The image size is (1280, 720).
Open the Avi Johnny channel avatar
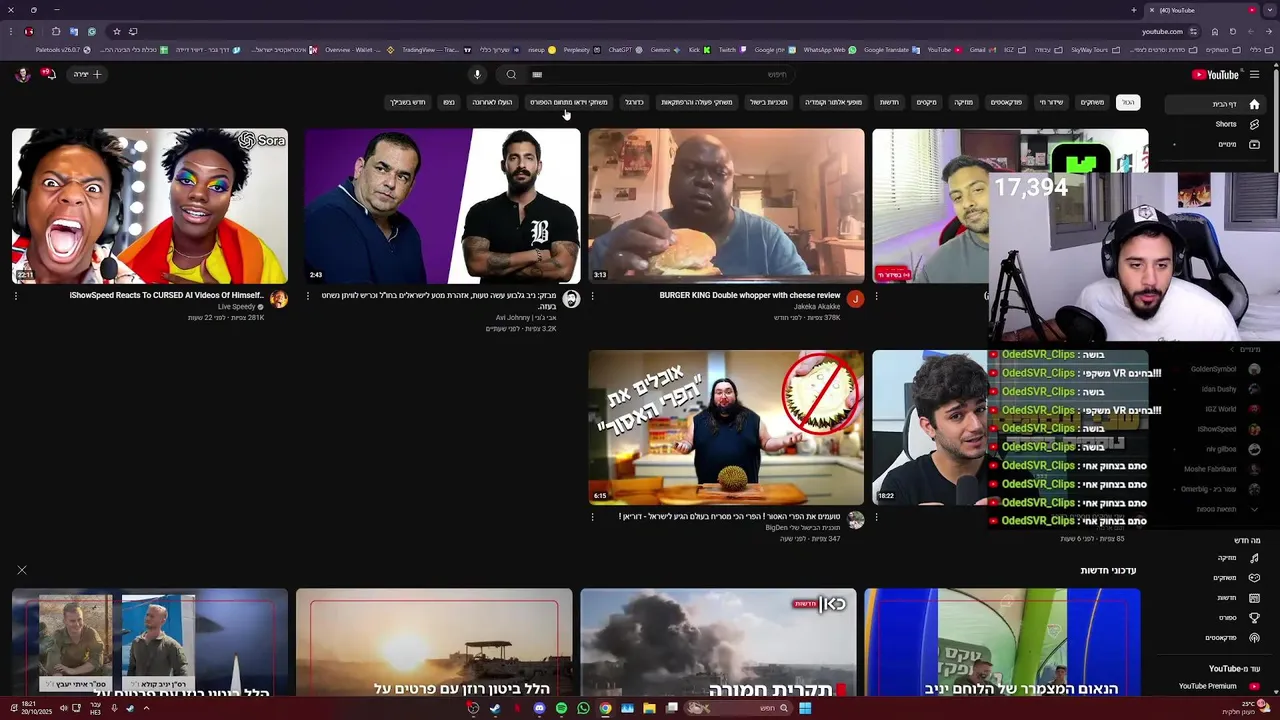coord(571,299)
